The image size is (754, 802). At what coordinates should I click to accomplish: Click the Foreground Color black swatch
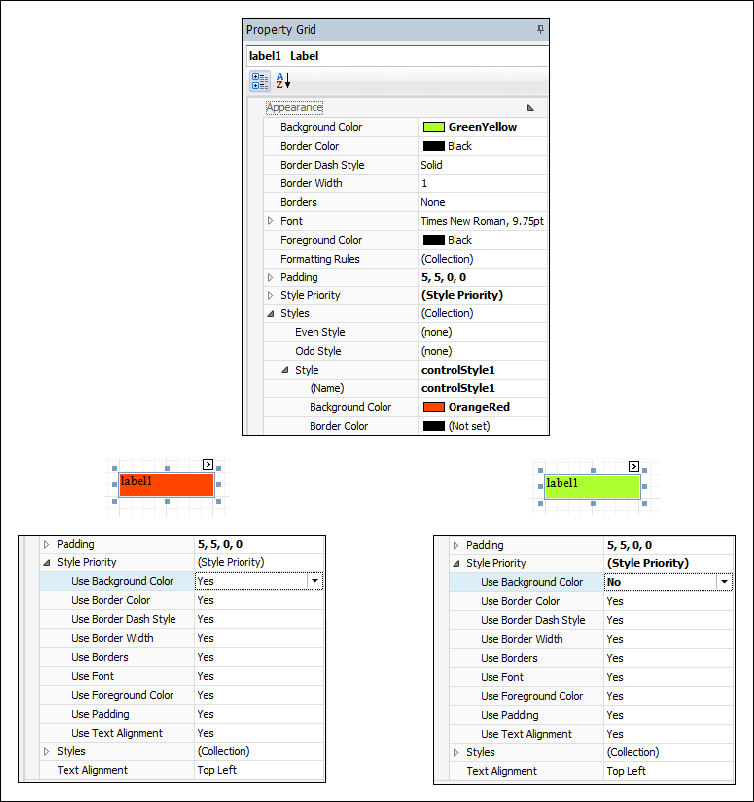click(x=434, y=240)
